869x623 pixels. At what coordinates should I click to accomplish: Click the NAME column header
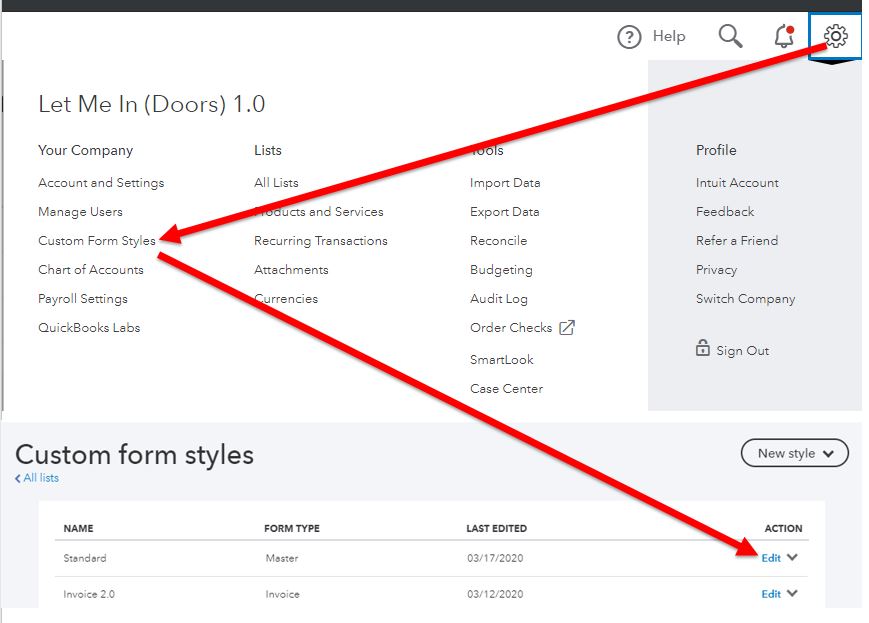[78, 528]
